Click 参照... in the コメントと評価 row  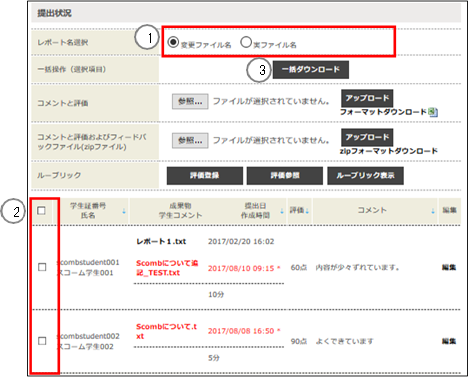[190, 101]
